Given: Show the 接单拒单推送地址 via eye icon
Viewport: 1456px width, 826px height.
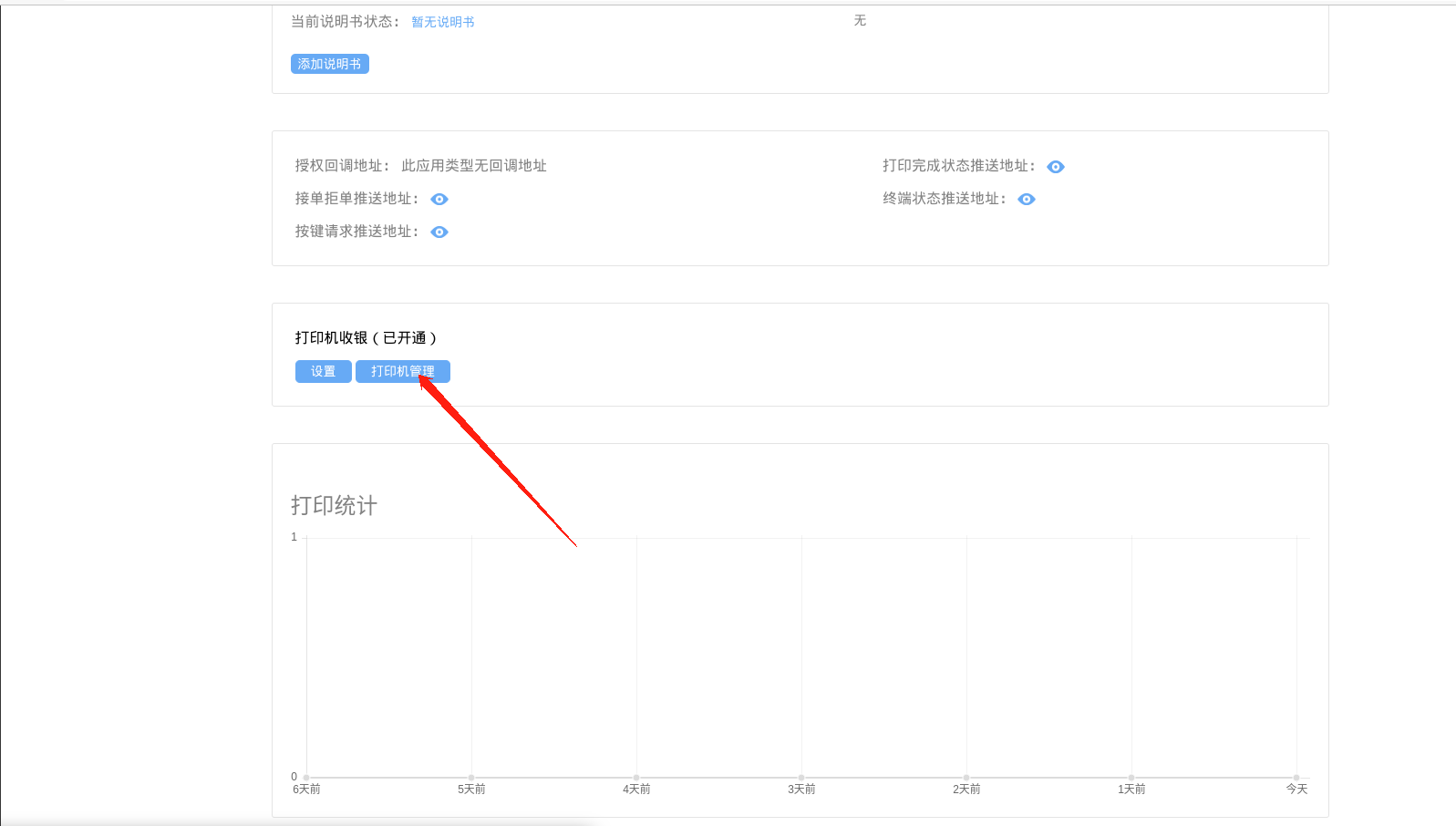Looking at the screenshot, I should pos(439,200).
